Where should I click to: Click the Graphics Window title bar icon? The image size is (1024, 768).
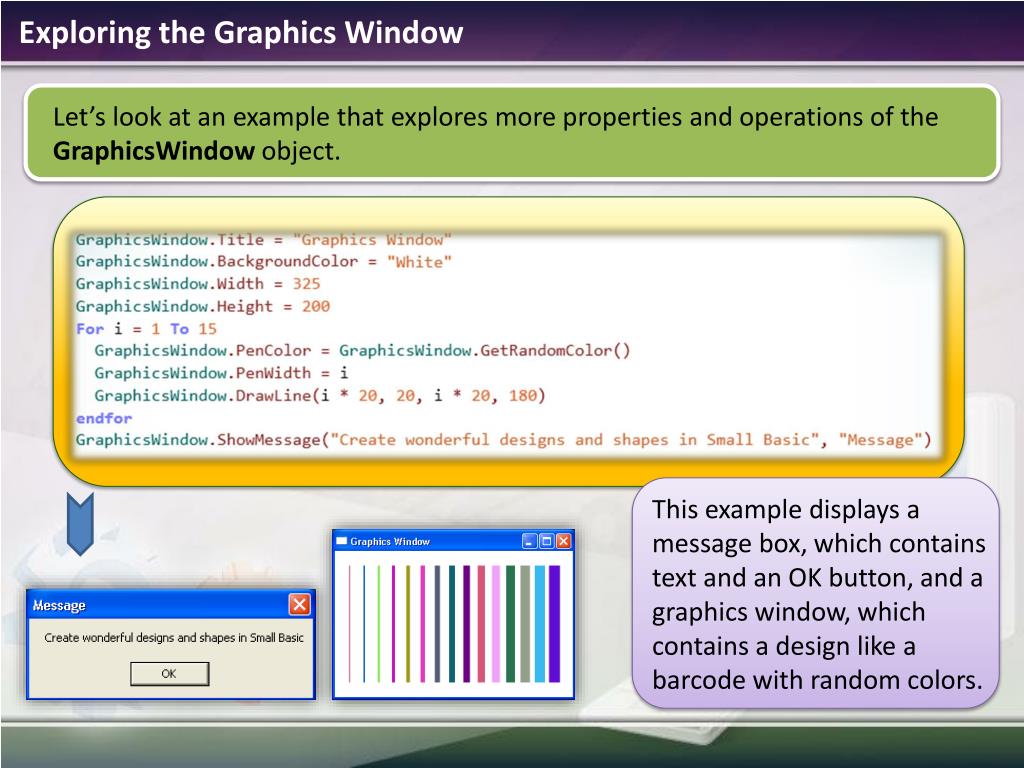341,541
